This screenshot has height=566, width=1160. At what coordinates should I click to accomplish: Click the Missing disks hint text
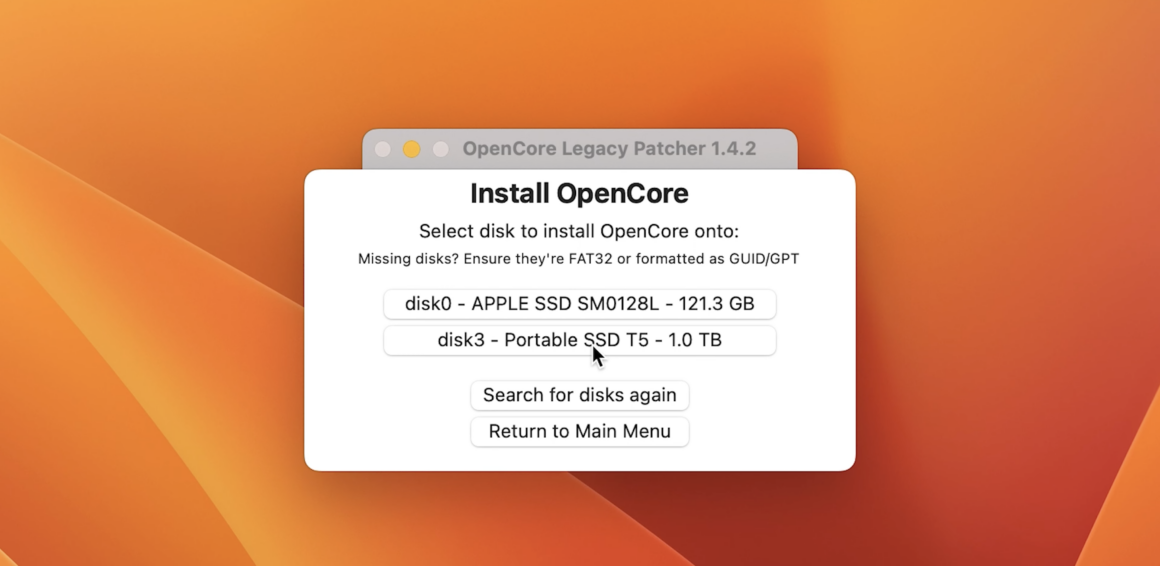tap(579, 260)
